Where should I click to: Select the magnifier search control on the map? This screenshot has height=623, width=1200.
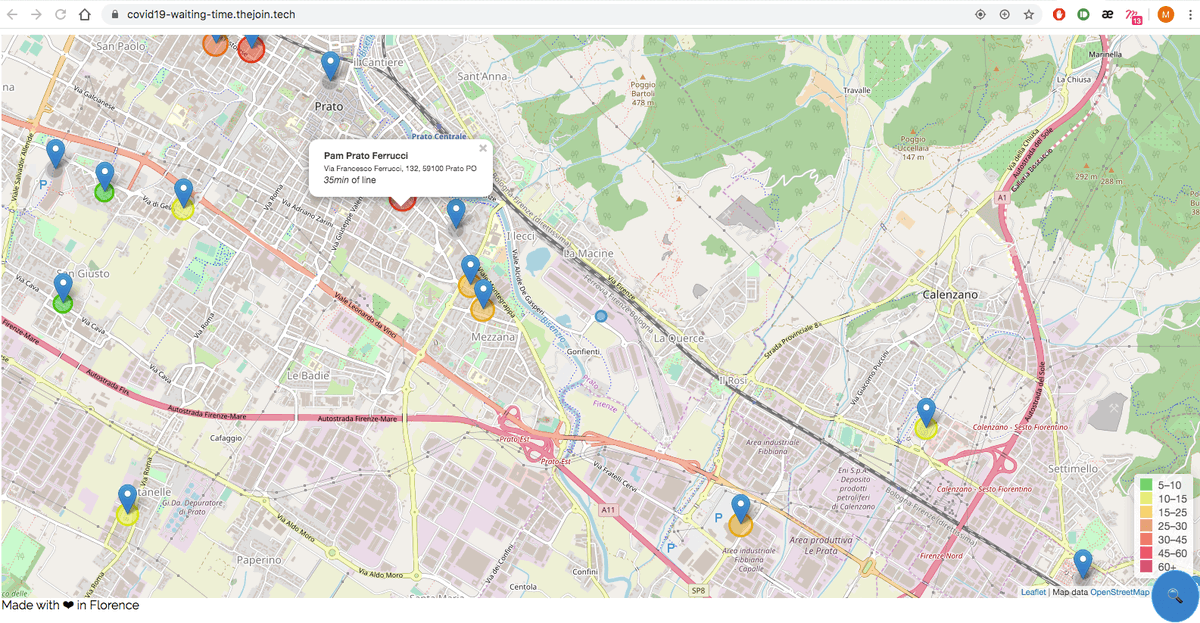click(x=1172, y=594)
